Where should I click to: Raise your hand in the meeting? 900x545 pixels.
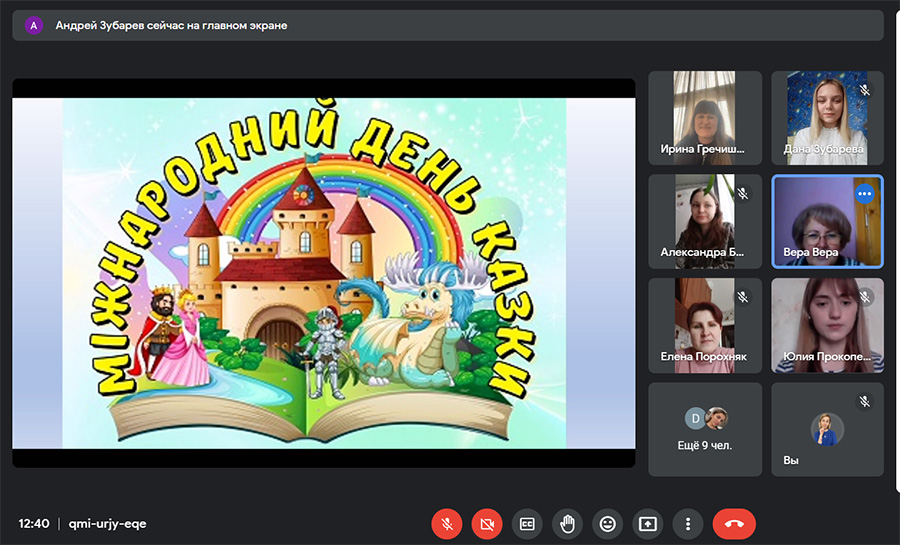[x=567, y=523]
